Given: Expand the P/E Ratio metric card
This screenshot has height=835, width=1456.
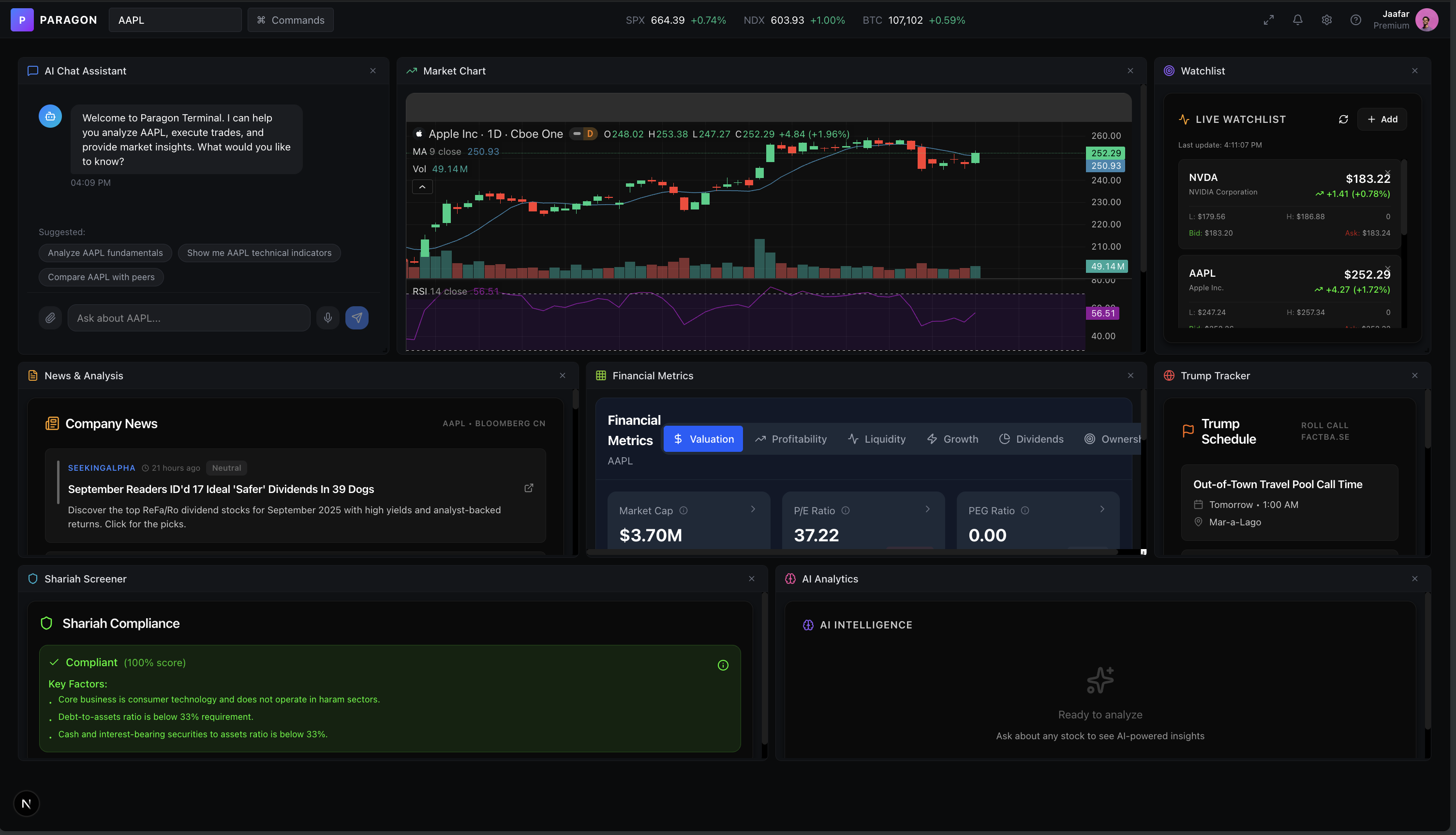Looking at the screenshot, I should tap(927, 509).
